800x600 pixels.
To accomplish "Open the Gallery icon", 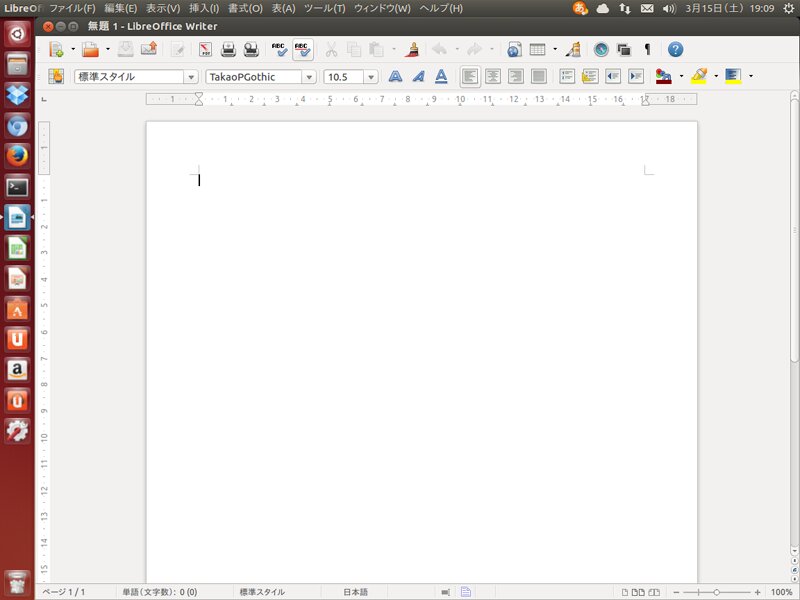I will point(624,49).
